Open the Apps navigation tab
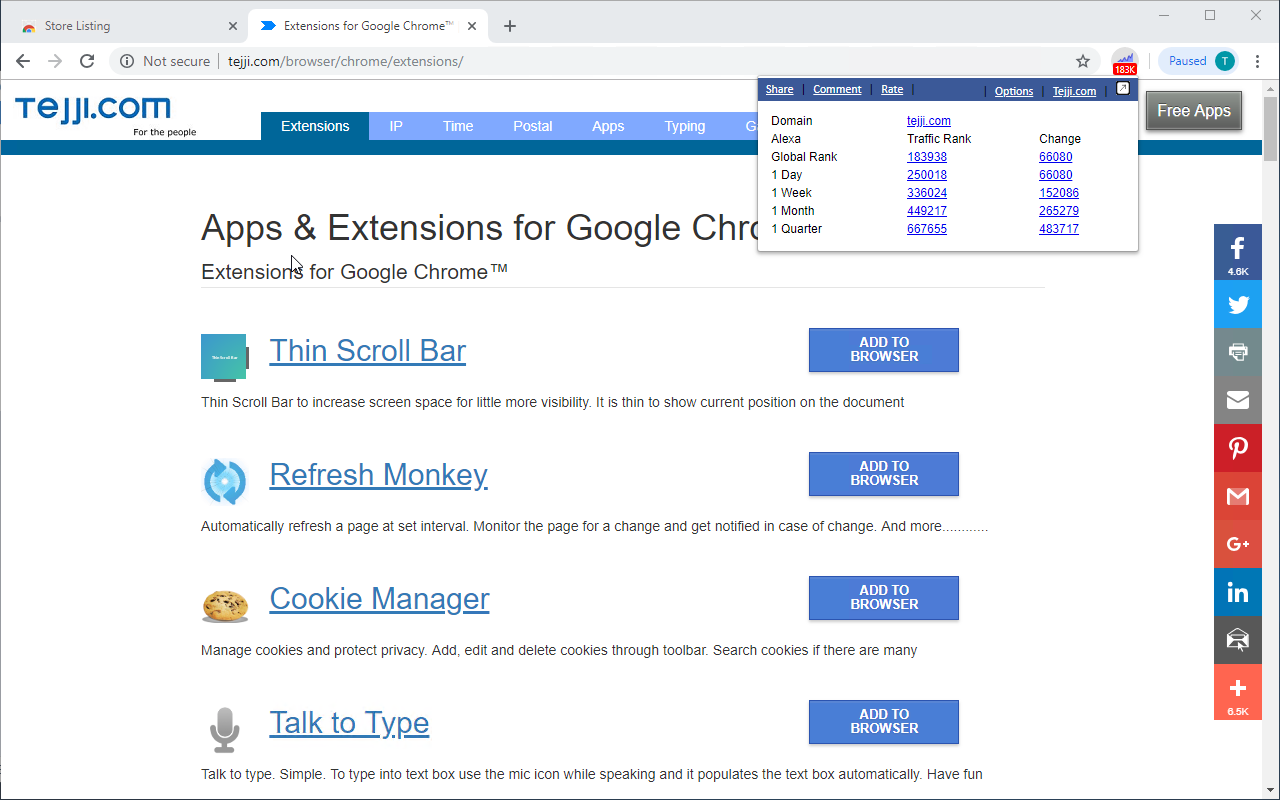The width and height of the screenshot is (1280, 800). click(x=608, y=126)
